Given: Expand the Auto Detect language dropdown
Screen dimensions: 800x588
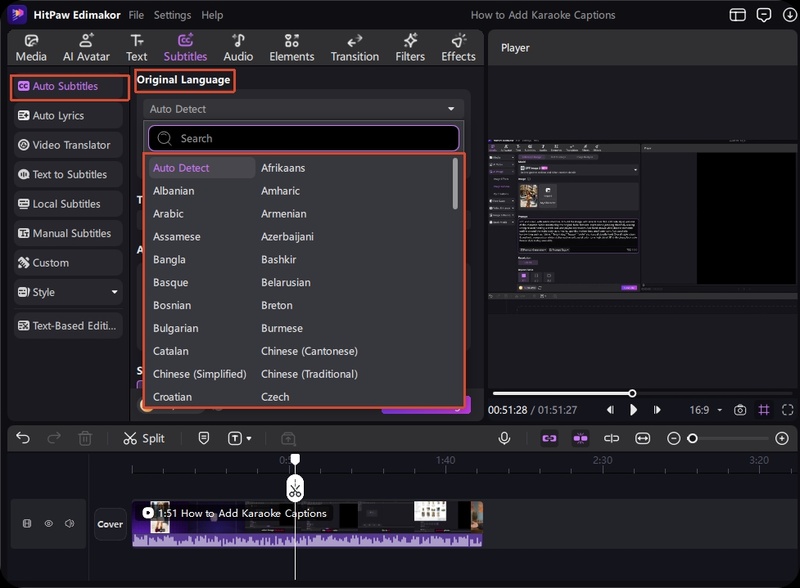Looking at the screenshot, I should [x=303, y=109].
